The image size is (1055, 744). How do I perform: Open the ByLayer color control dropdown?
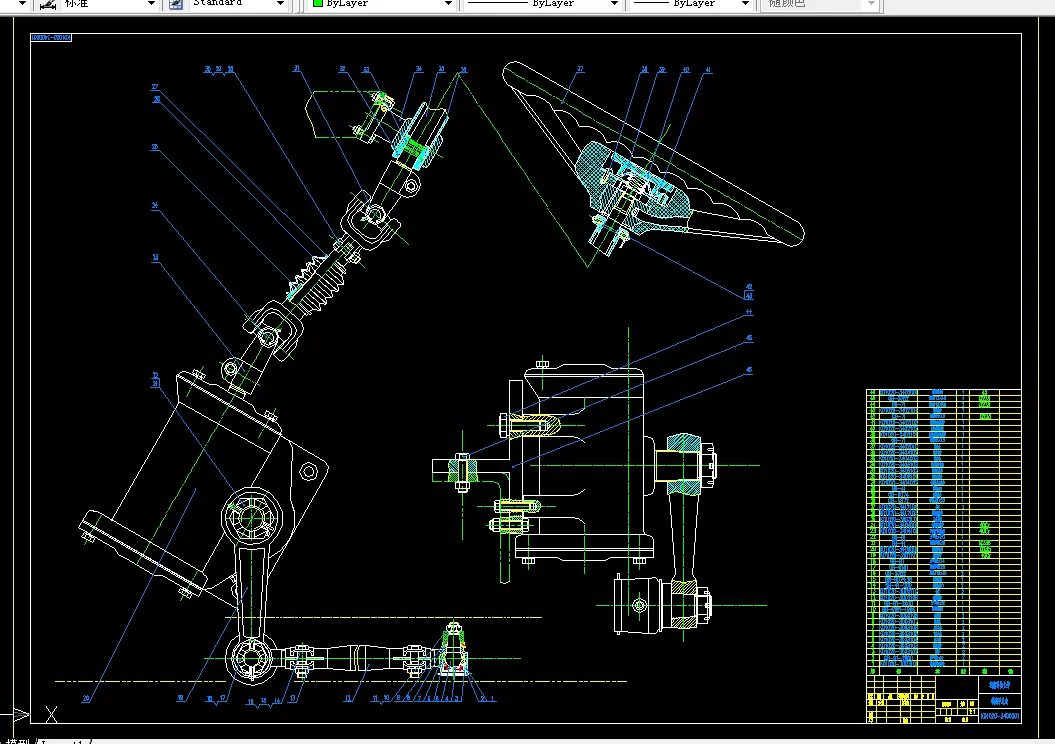coord(448,4)
